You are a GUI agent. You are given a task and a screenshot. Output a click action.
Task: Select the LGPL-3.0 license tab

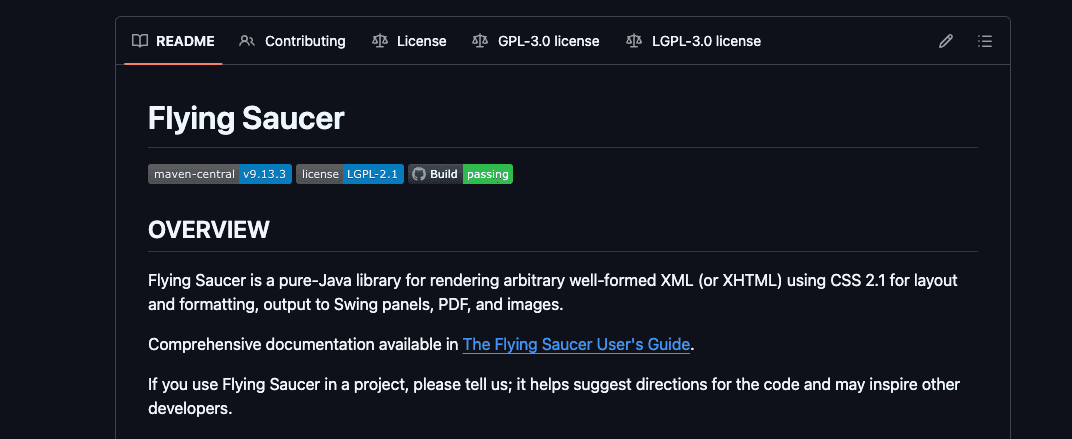(x=693, y=41)
